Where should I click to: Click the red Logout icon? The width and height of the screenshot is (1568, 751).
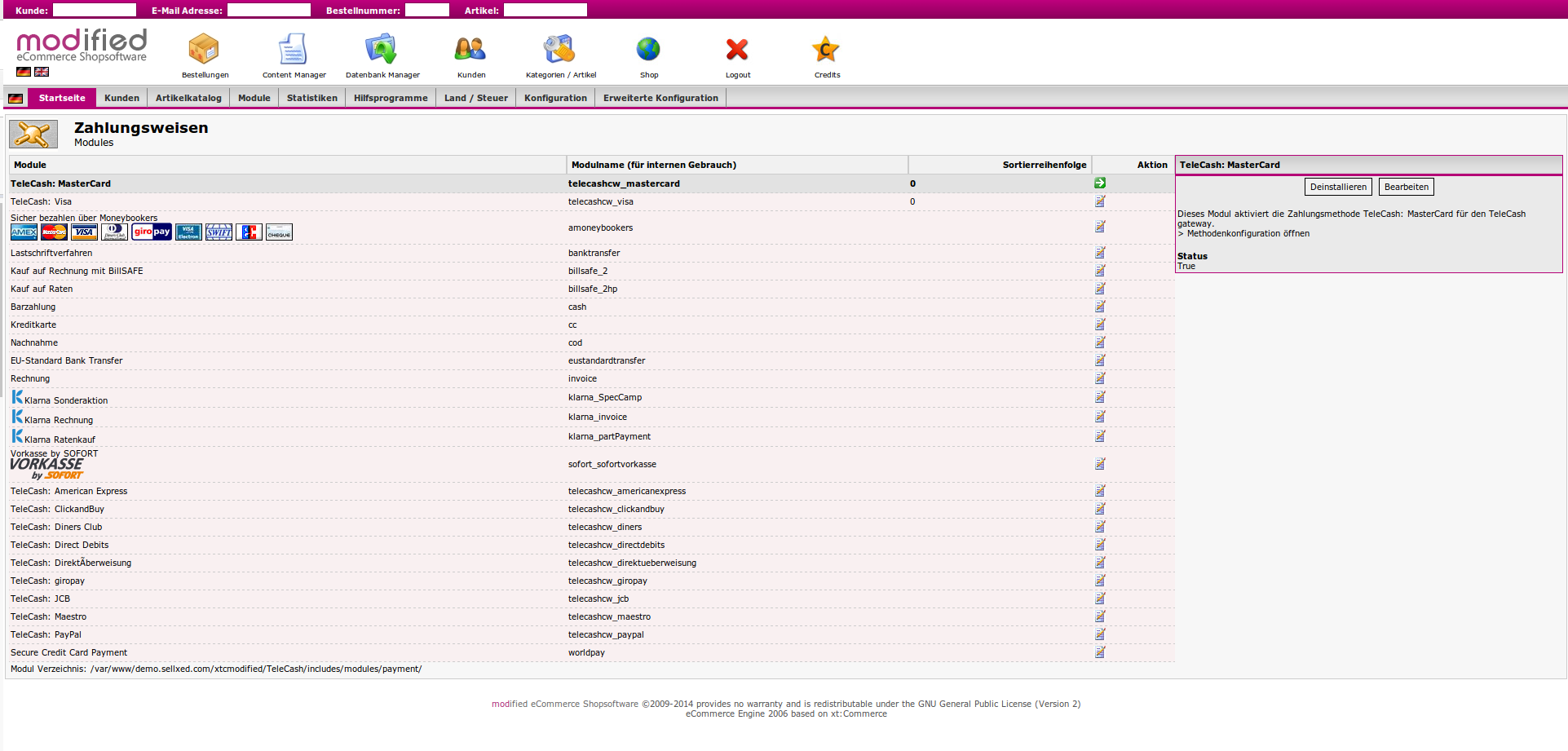(737, 50)
